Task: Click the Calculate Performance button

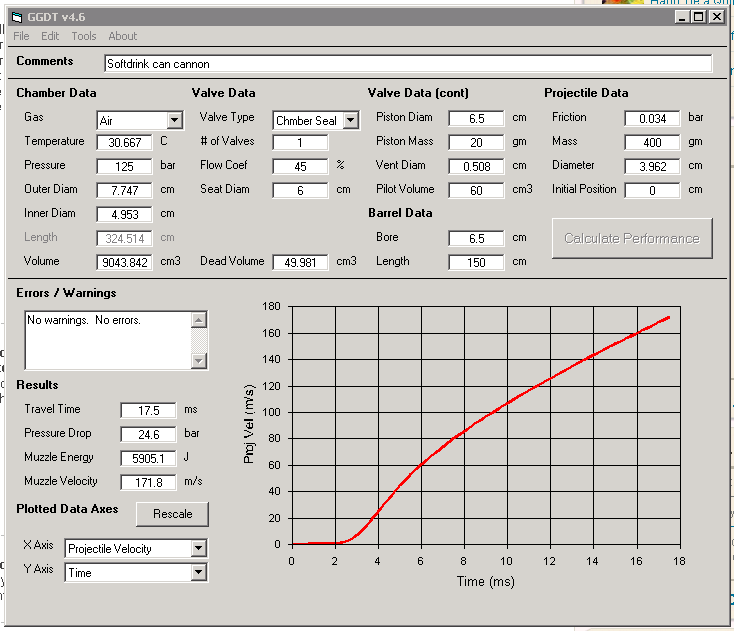Action: (631, 238)
